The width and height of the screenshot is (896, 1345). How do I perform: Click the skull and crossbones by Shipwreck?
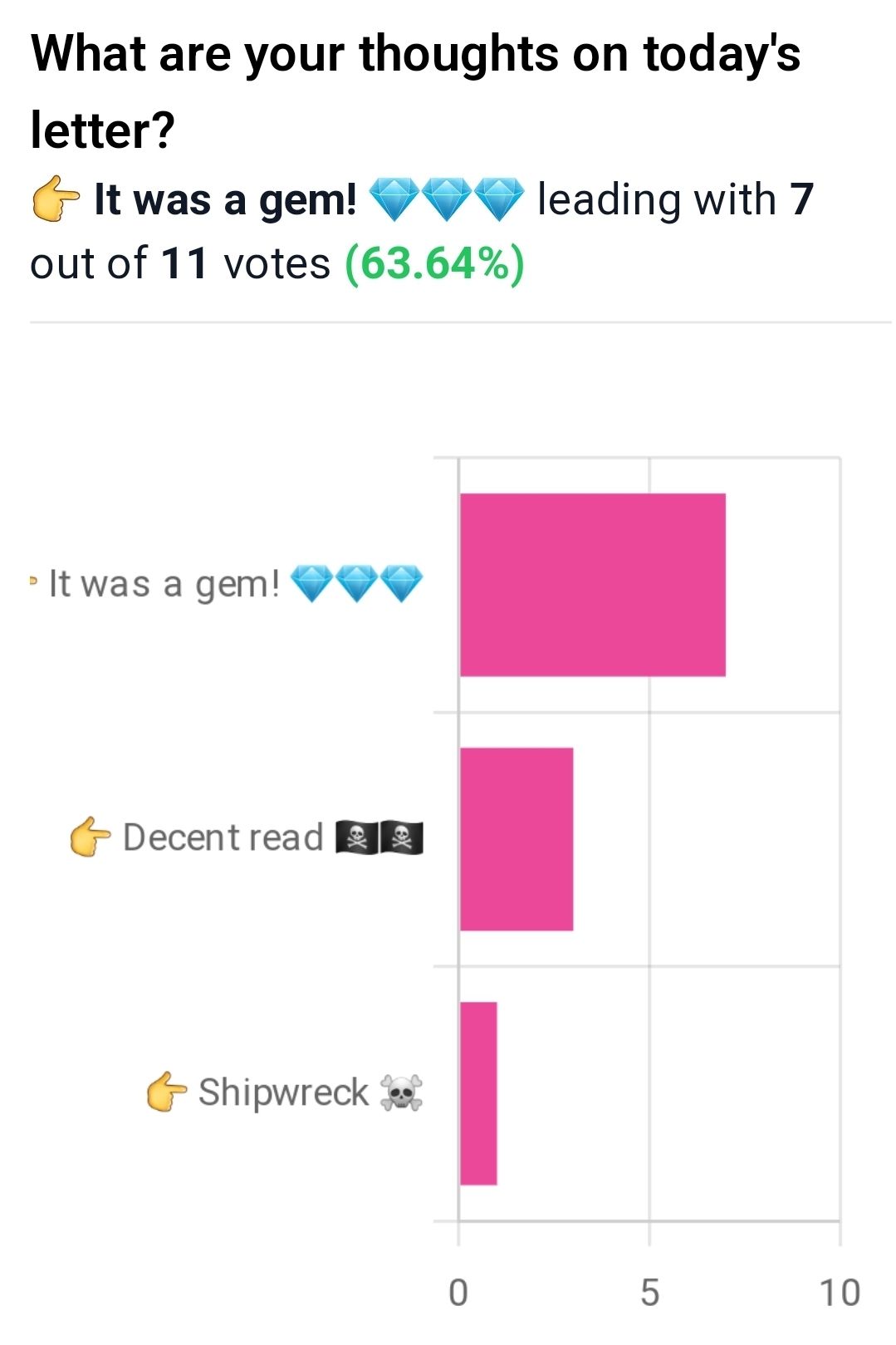(x=401, y=1092)
